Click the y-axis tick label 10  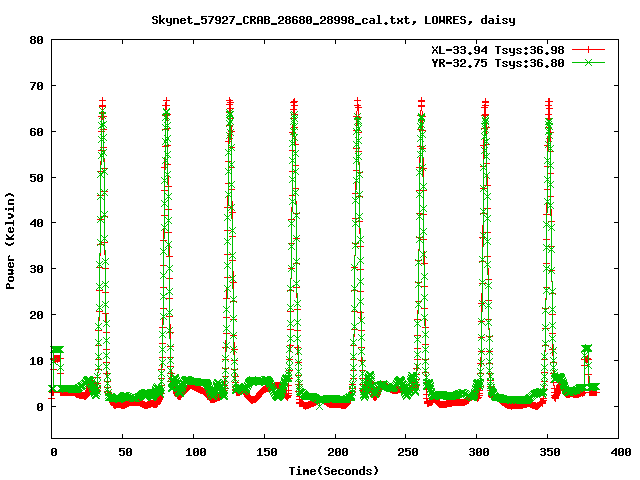(37, 361)
